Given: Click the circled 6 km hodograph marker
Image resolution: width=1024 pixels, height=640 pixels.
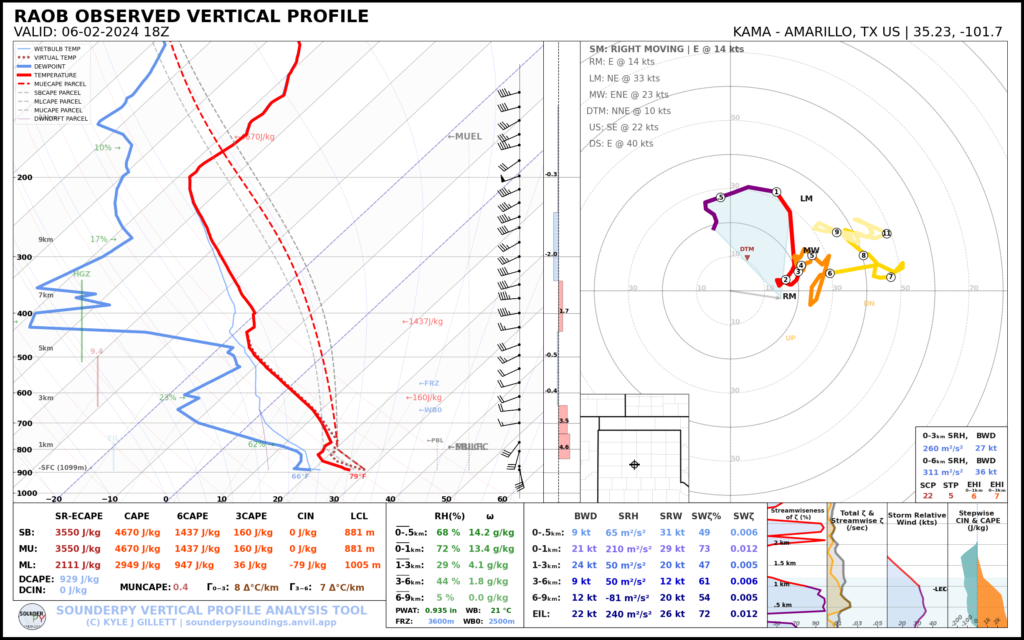Looking at the screenshot, I should click(829, 273).
